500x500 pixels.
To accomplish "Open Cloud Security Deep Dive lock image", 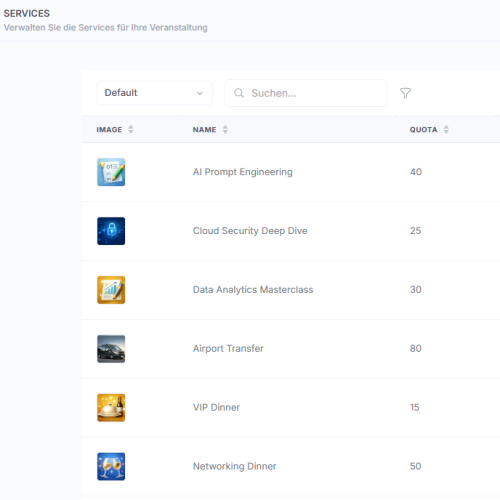I will 111,231.
